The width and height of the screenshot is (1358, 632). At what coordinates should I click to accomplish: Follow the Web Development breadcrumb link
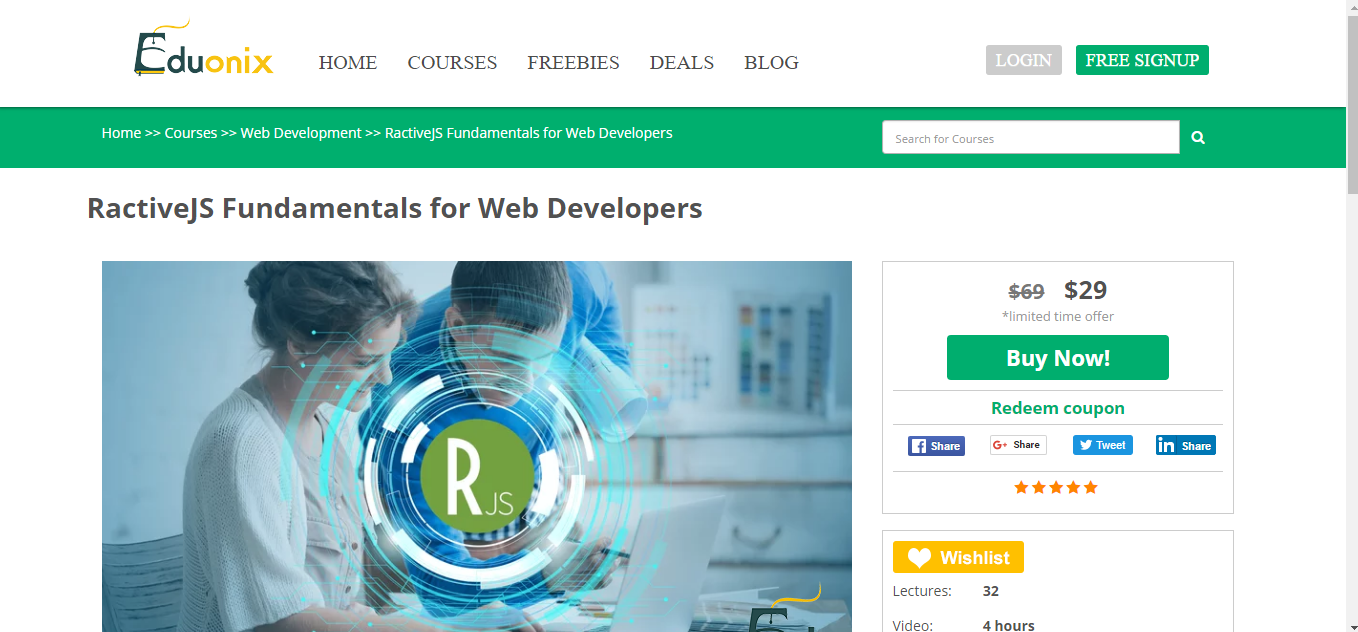click(x=301, y=132)
